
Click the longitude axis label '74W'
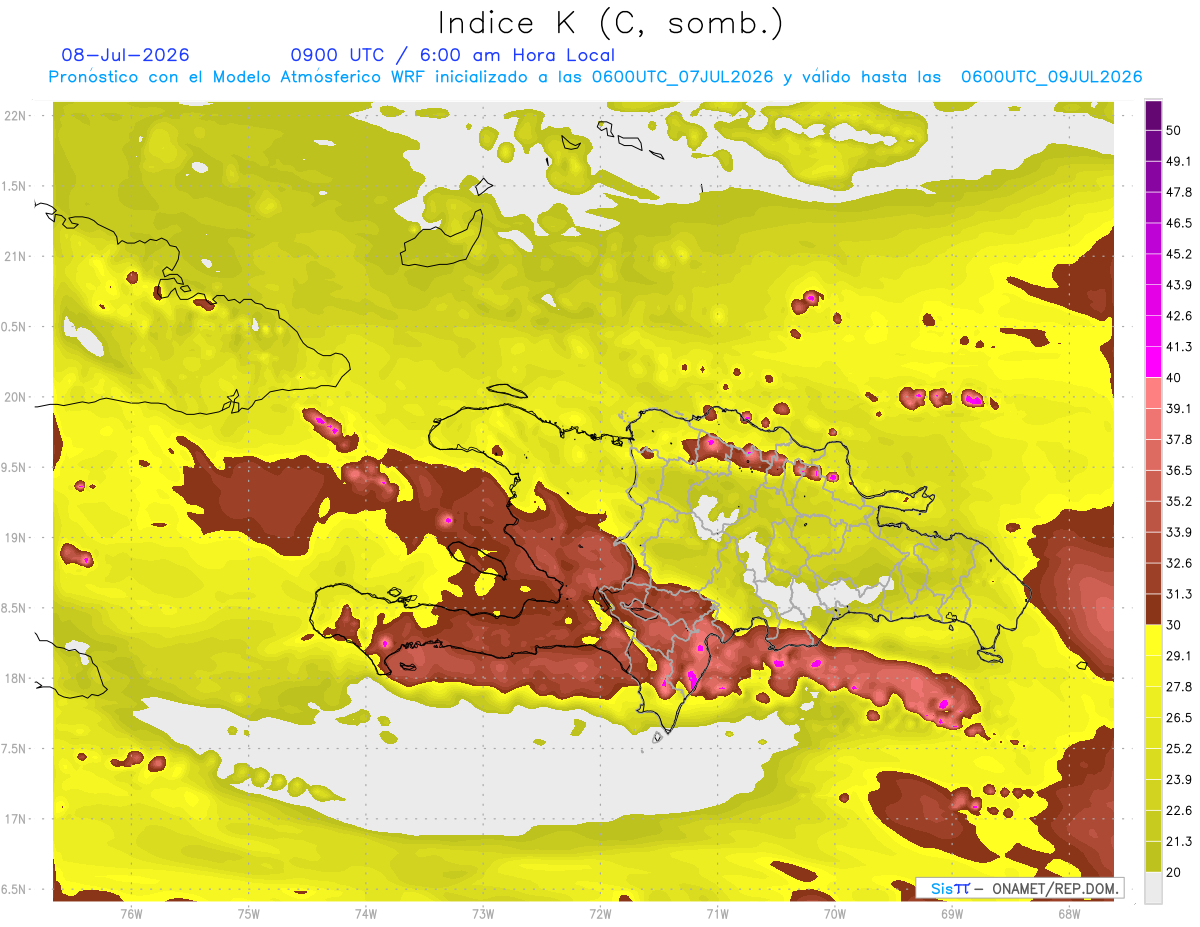pos(366,913)
